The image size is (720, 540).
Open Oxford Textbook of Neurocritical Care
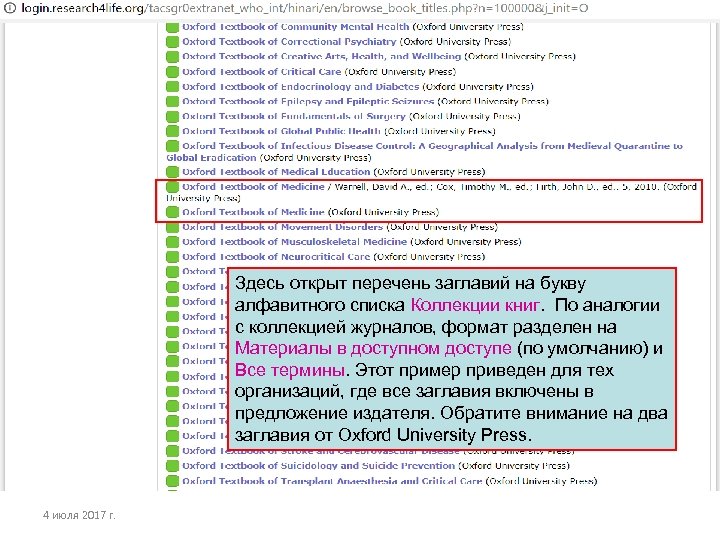276,256
